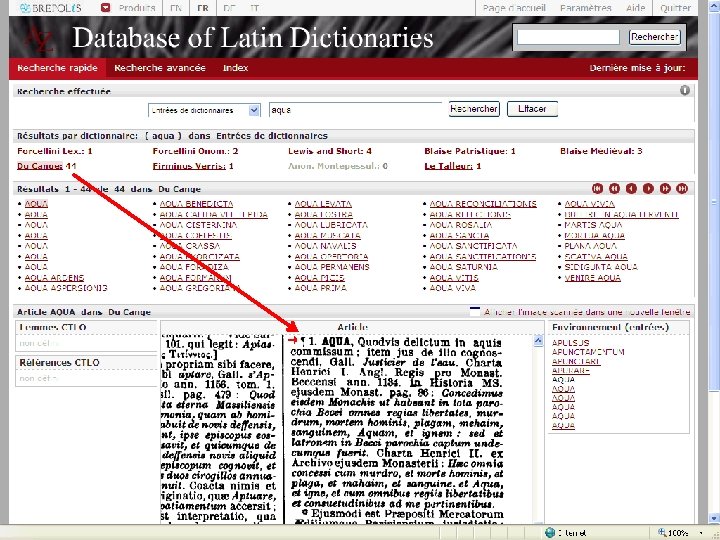The height and width of the screenshot is (540, 720).
Task: Click the Effacer button
Action: 532,109
